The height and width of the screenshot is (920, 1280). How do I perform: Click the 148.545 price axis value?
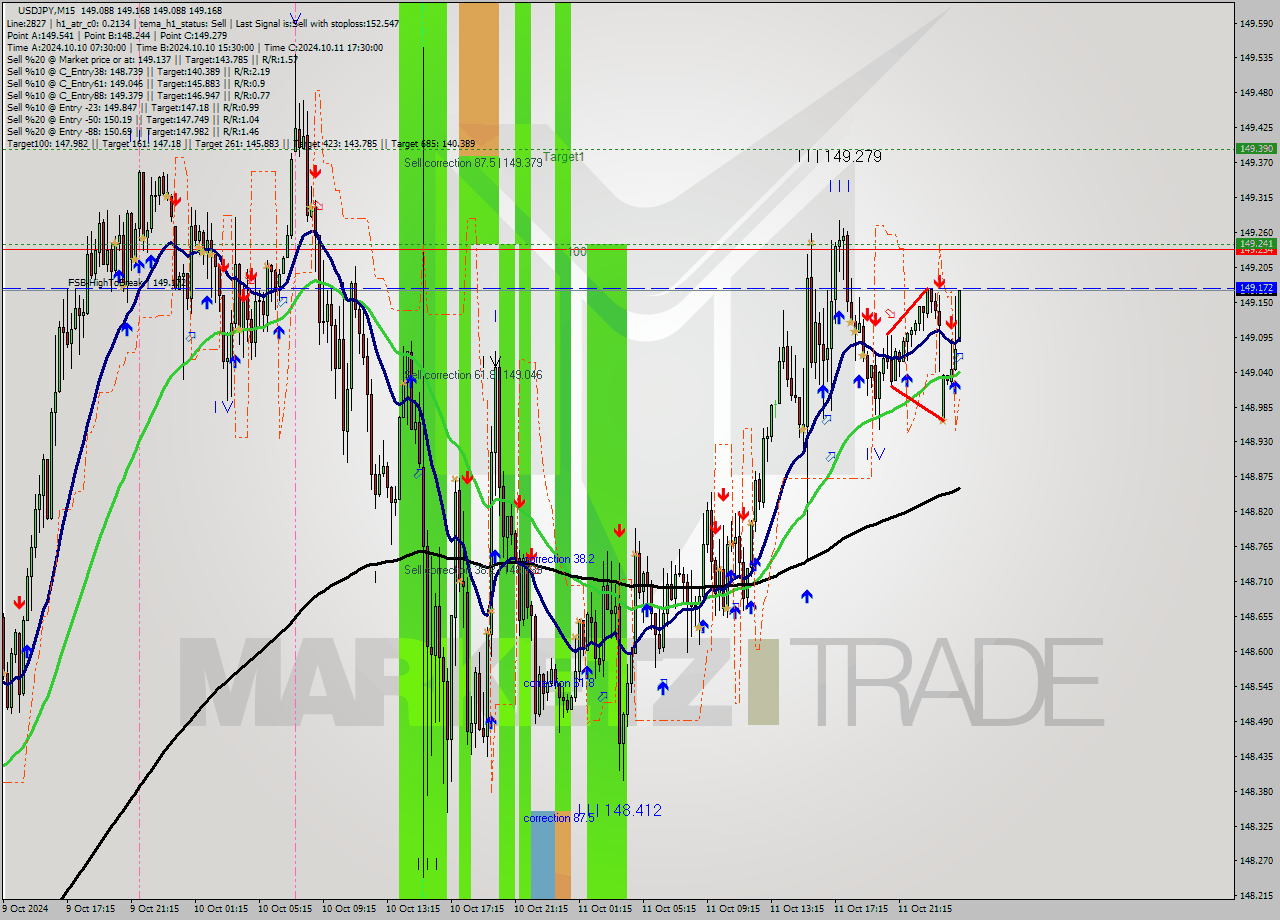click(1256, 687)
